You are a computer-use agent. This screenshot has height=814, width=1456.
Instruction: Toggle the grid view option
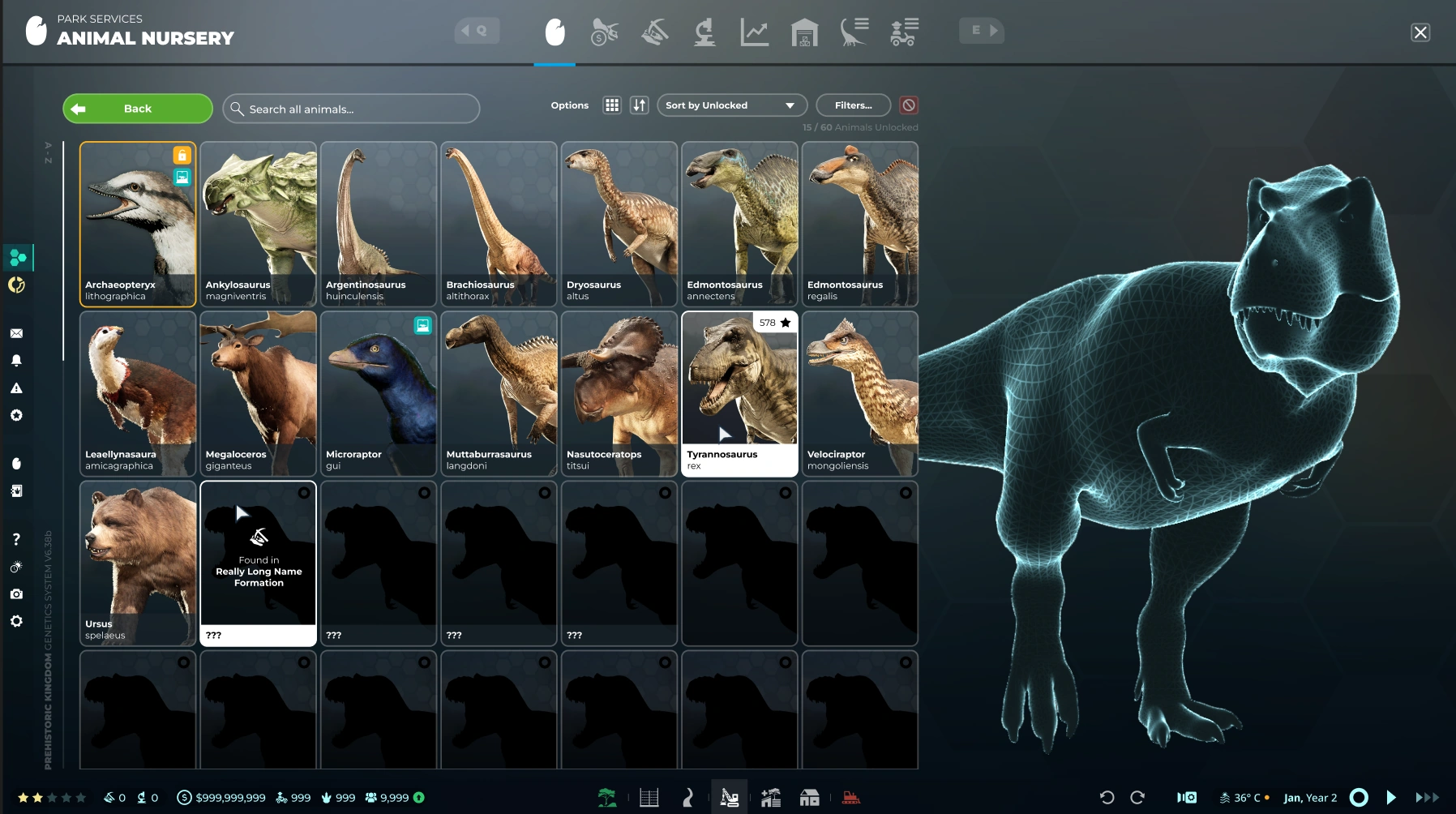612,105
